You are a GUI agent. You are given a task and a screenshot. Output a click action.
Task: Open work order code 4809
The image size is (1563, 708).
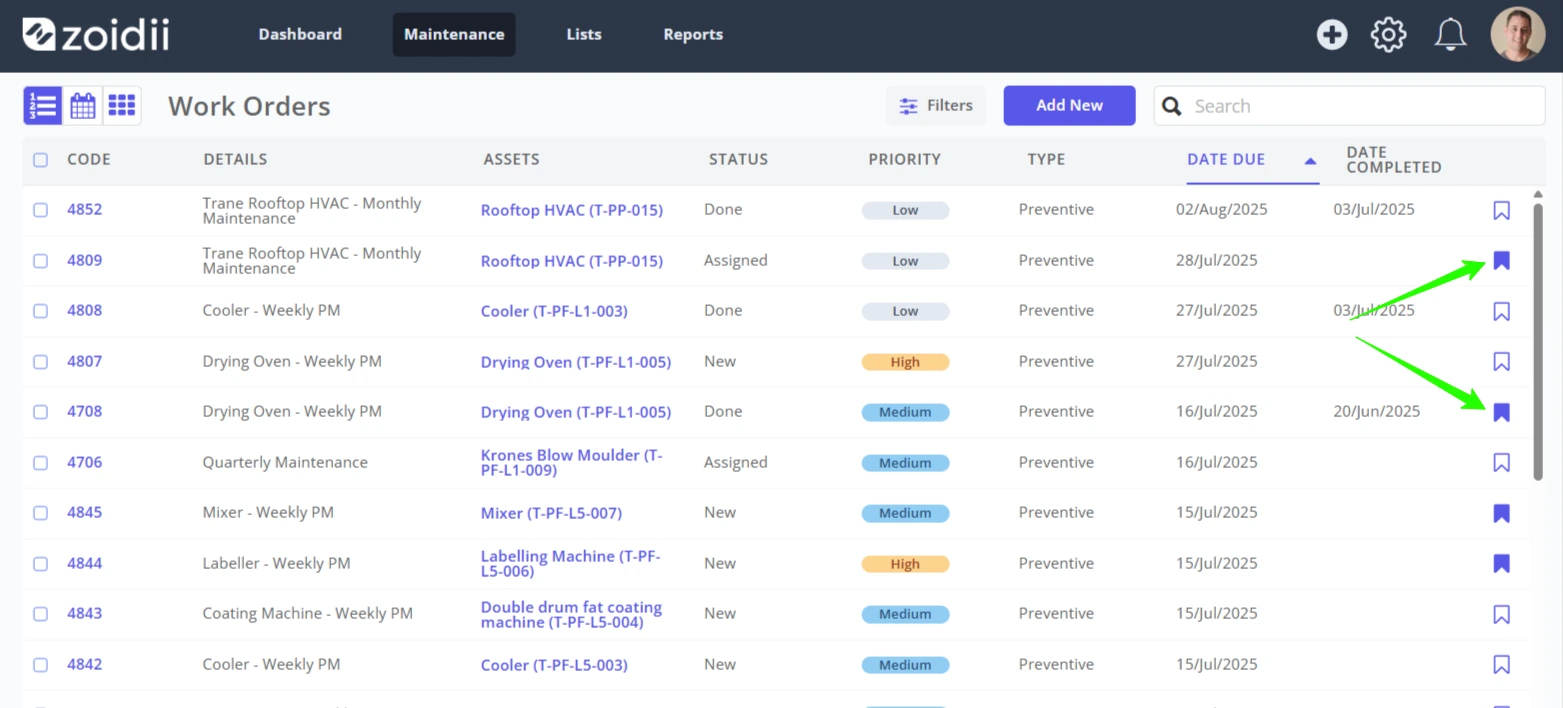pyautogui.click(x=85, y=261)
